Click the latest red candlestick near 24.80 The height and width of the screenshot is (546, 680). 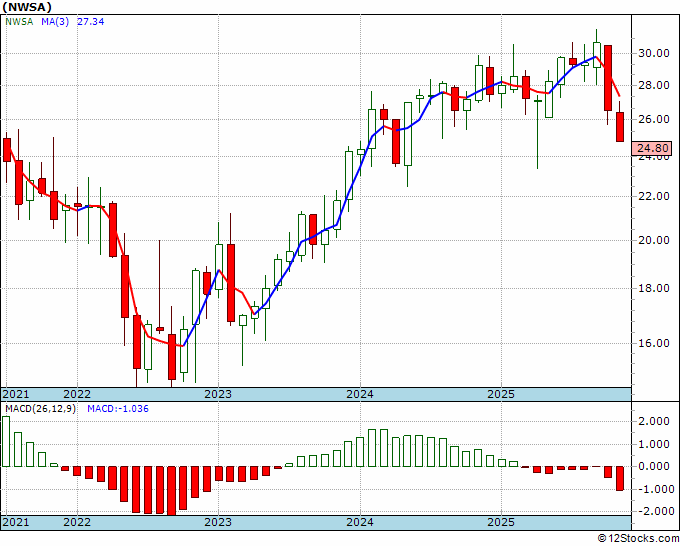click(620, 127)
